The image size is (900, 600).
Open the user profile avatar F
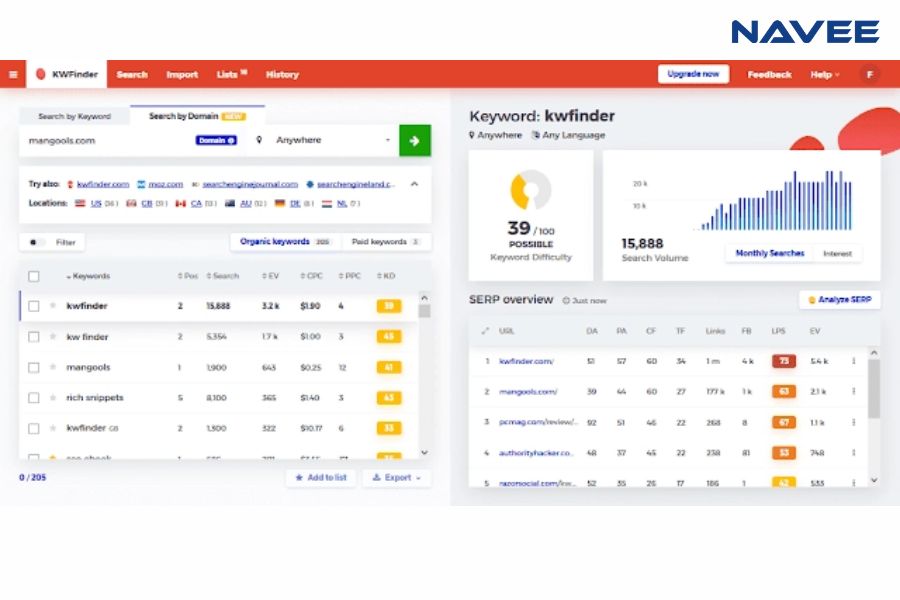click(x=870, y=75)
